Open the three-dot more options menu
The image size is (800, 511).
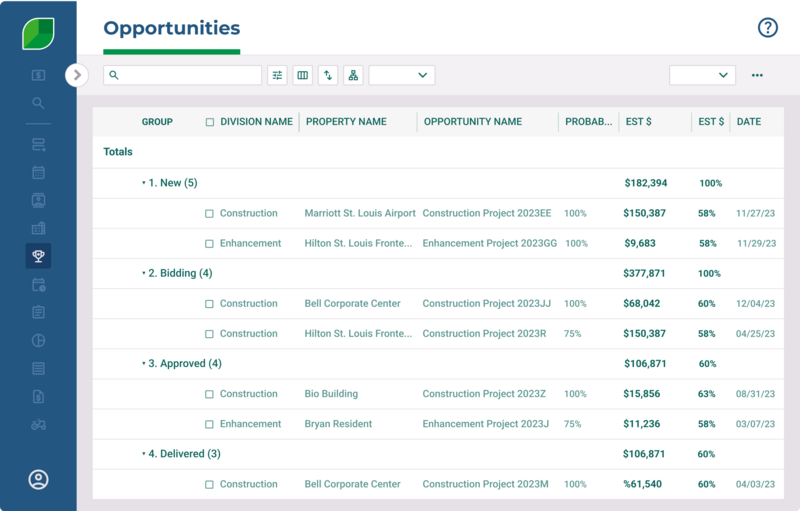coord(757,75)
